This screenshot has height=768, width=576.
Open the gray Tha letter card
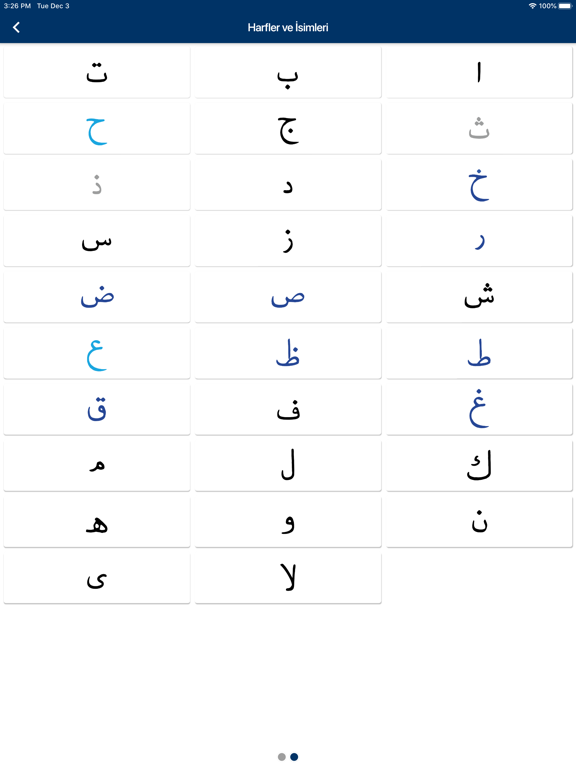[x=479, y=129]
